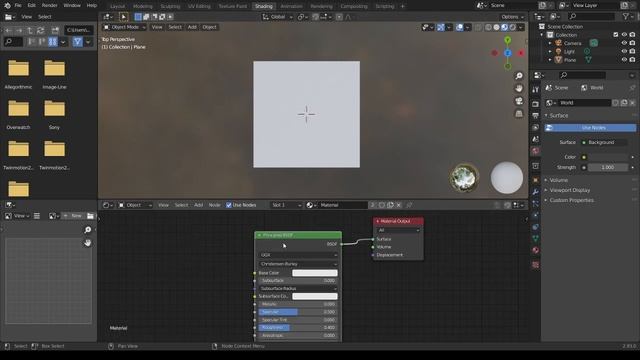This screenshot has height=360, width=640.
Task: Collapse the Surface panel in World properties
Action: tap(558, 116)
